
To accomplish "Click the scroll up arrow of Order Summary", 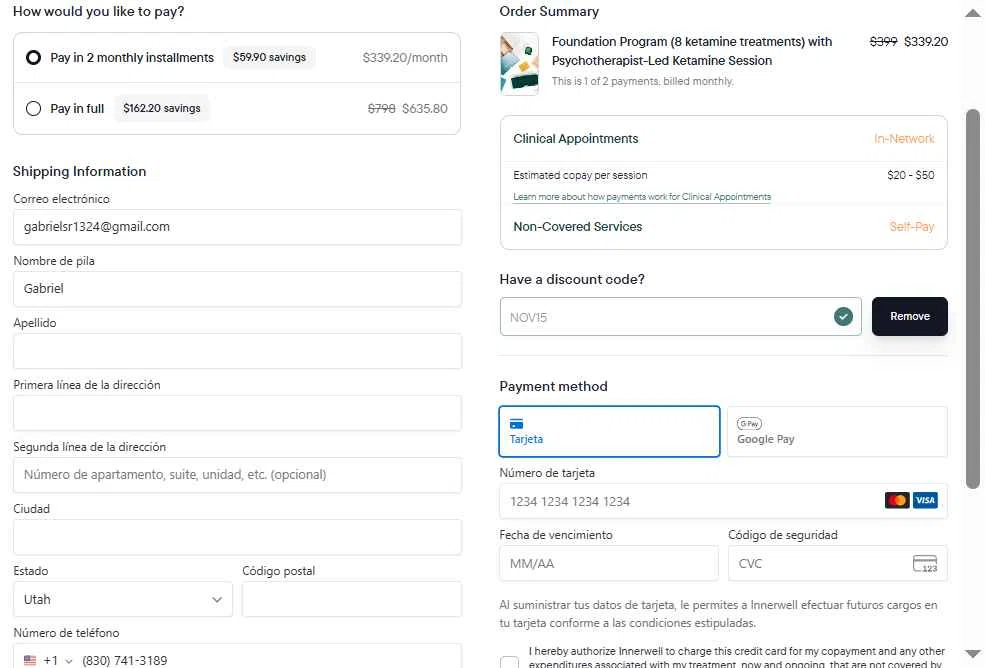I will 972,13.
